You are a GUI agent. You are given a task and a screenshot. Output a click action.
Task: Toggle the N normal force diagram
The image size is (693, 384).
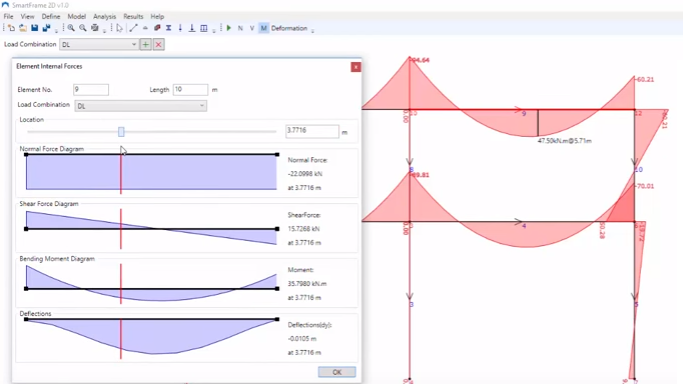point(240,28)
